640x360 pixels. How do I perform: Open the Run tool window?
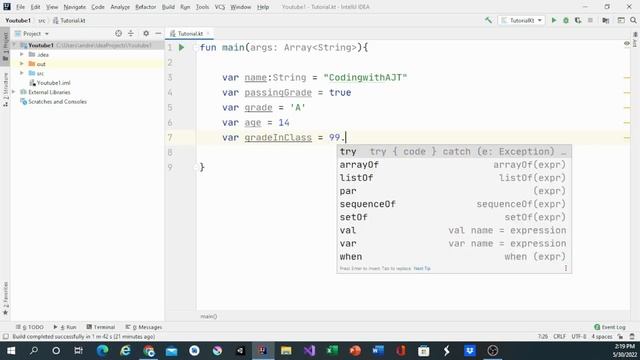coord(65,327)
